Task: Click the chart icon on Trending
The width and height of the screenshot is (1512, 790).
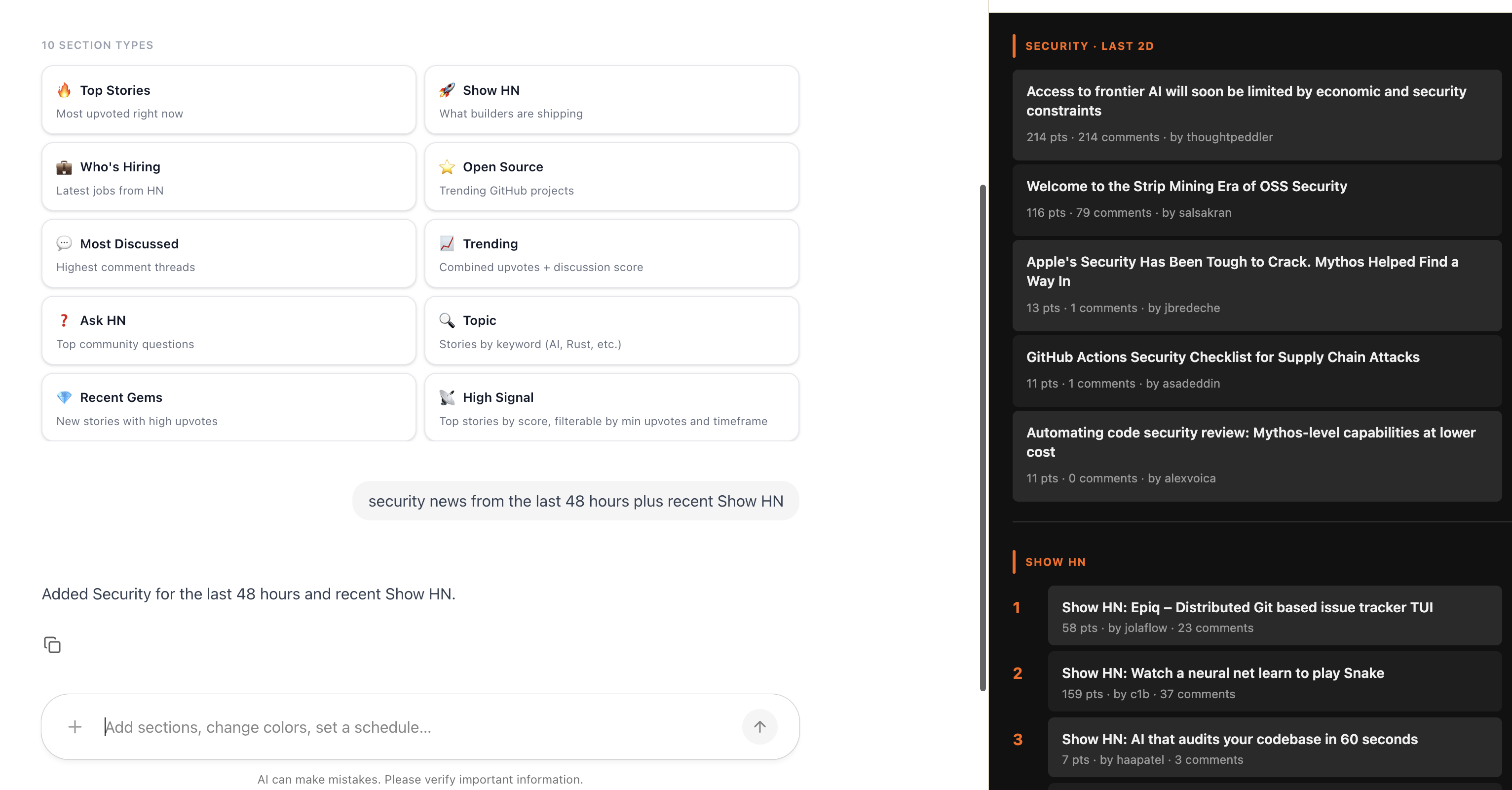Action: pyautogui.click(x=447, y=243)
